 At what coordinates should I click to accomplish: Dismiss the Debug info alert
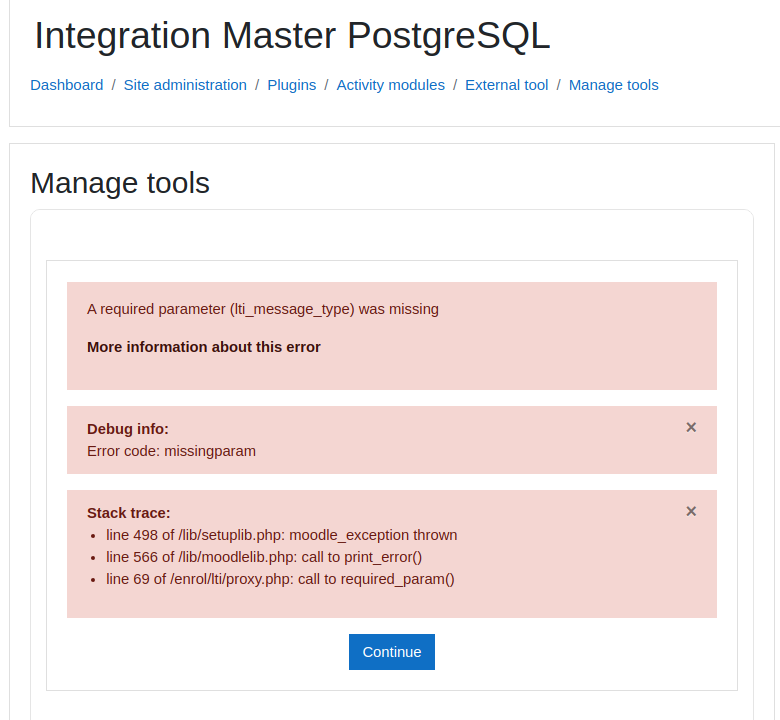[691, 427]
